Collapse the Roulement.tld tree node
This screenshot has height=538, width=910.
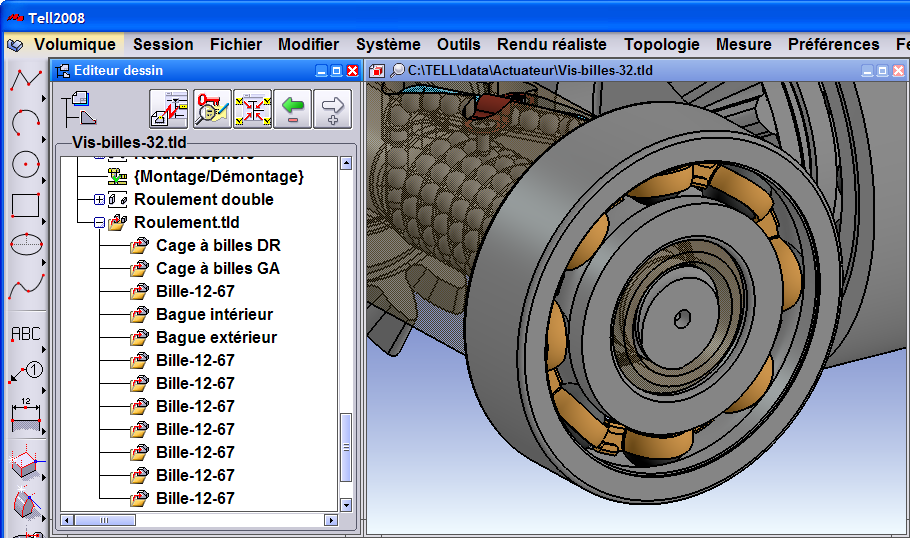pyautogui.click(x=99, y=223)
